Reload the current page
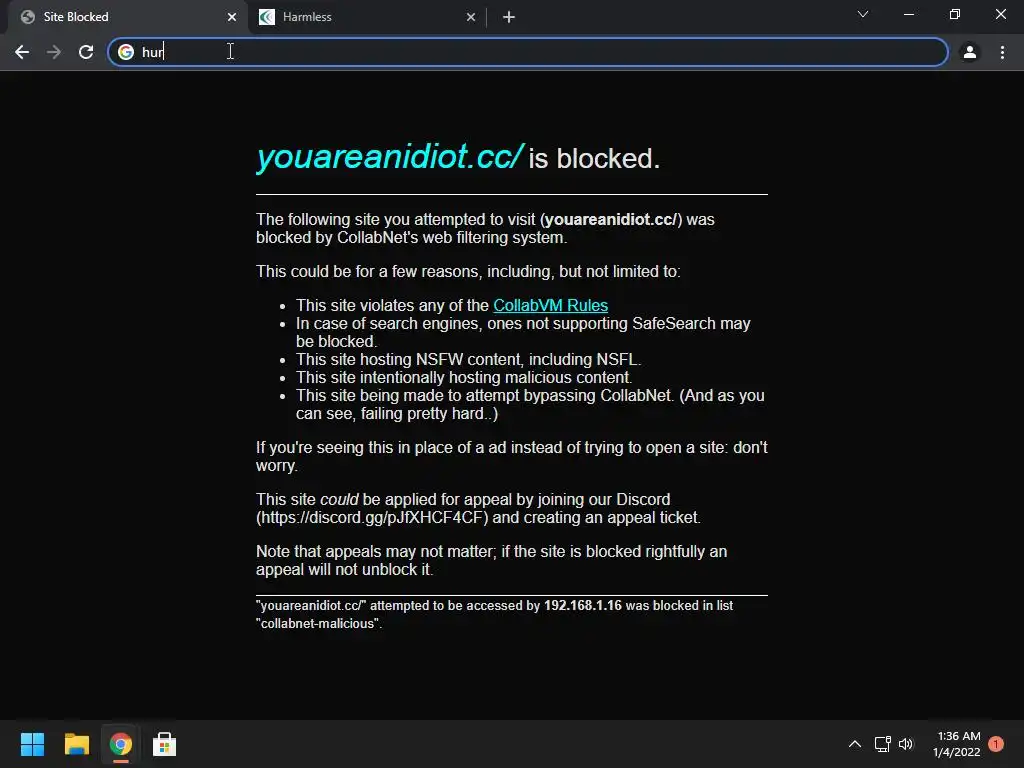This screenshot has height=768, width=1024. pyautogui.click(x=86, y=52)
